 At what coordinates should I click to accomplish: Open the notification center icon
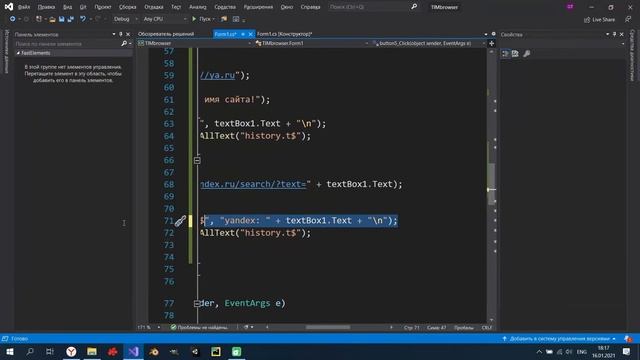[x=627, y=351]
